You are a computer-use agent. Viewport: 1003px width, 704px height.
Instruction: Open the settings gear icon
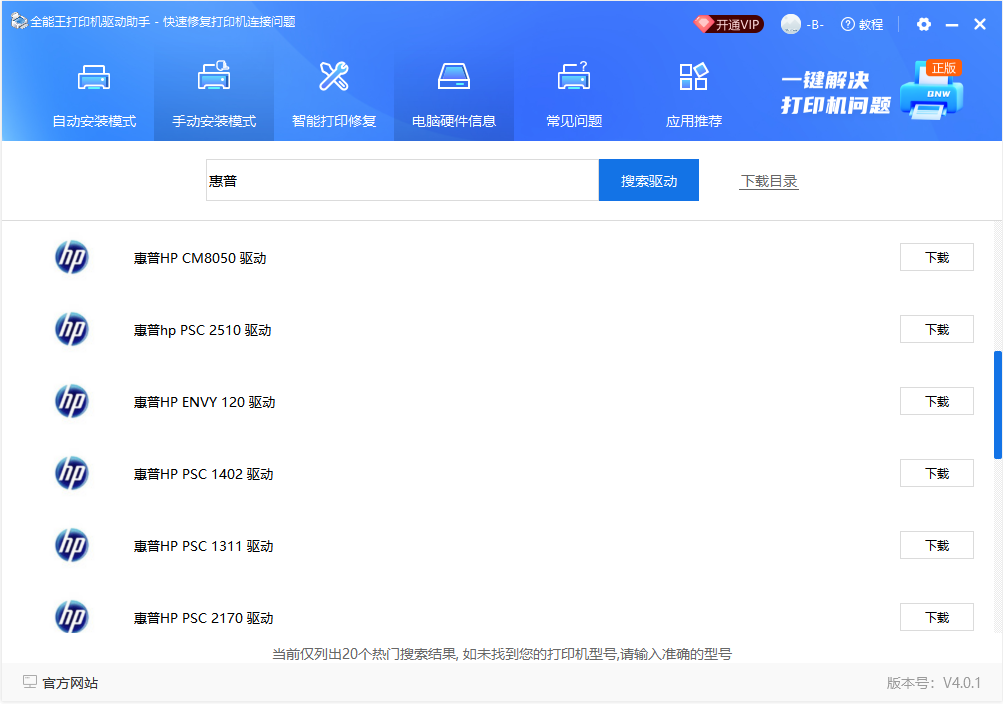pos(923,24)
